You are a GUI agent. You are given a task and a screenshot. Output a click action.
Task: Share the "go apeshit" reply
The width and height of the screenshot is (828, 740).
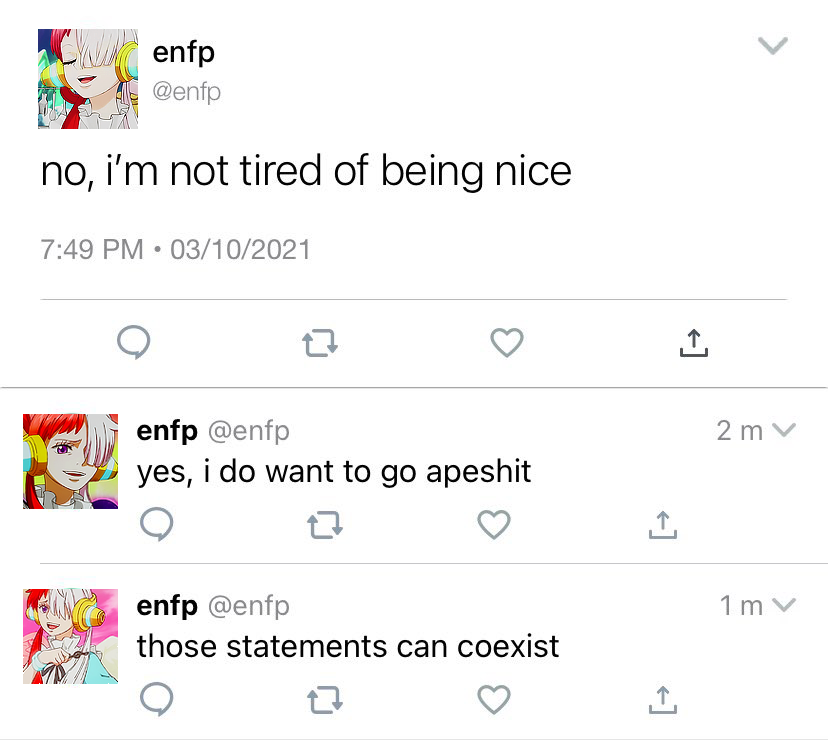(x=662, y=524)
